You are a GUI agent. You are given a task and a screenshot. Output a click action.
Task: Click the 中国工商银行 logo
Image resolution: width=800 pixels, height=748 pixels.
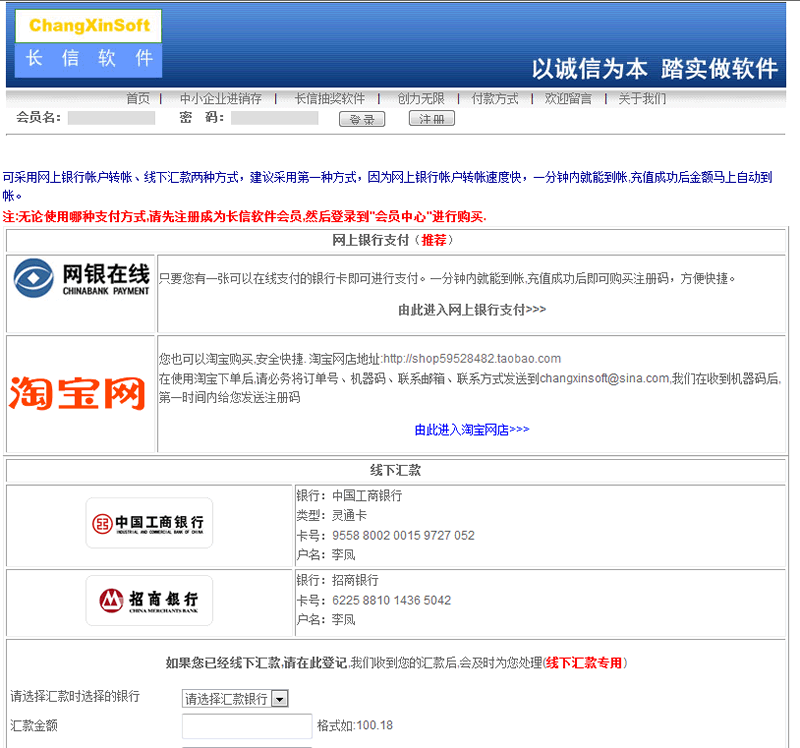point(149,523)
